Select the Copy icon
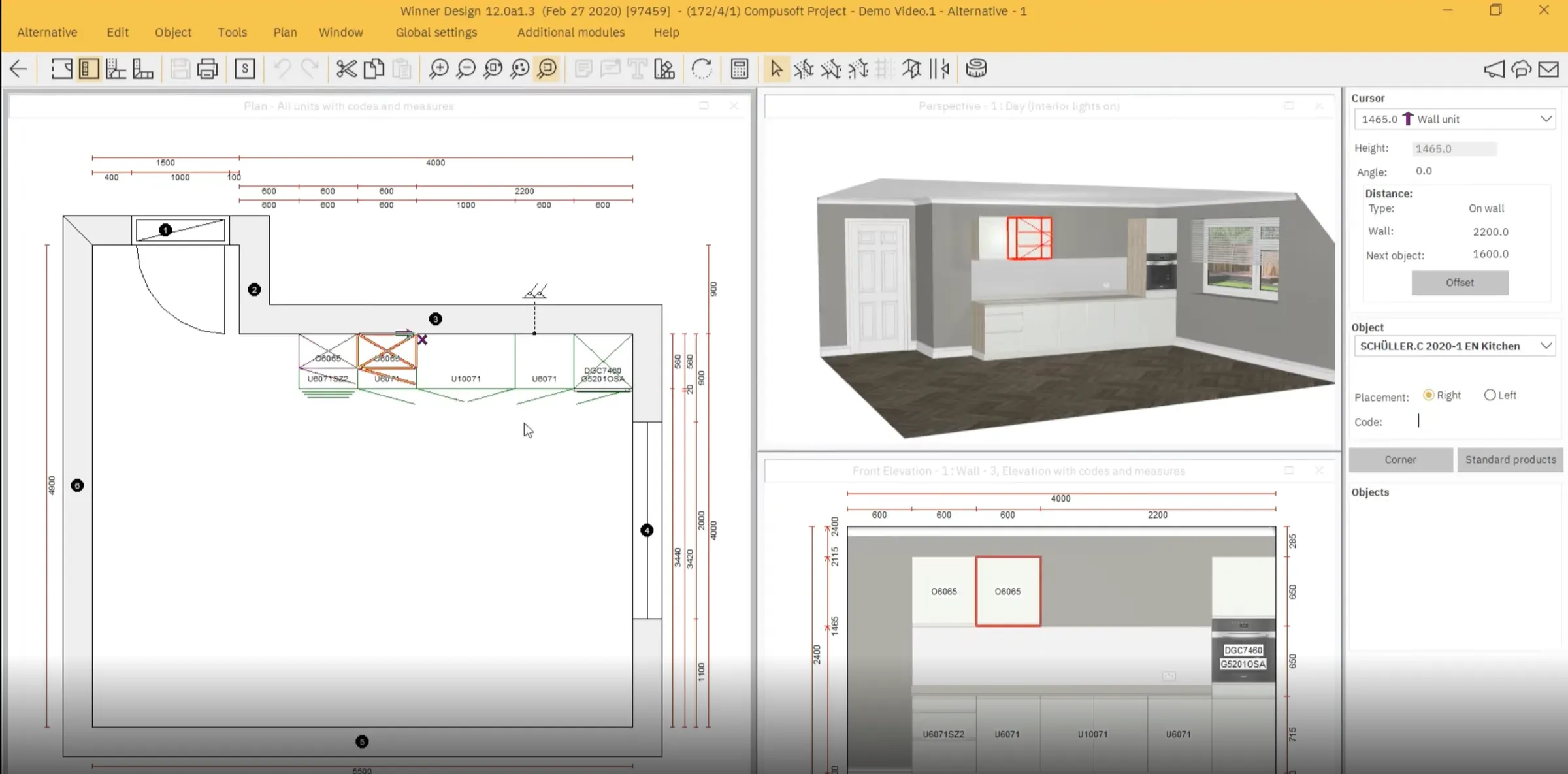Image resolution: width=1568 pixels, height=774 pixels. click(x=374, y=68)
